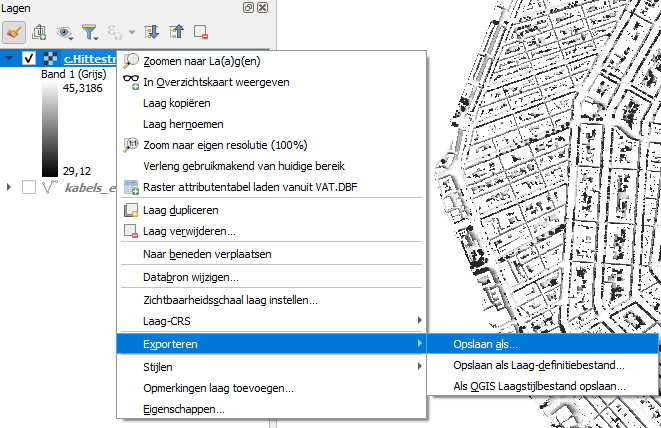Choose 'Opslaan als Laag-definitiebestand...'
The height and width of the screenshot is (428, 661).
543,365
